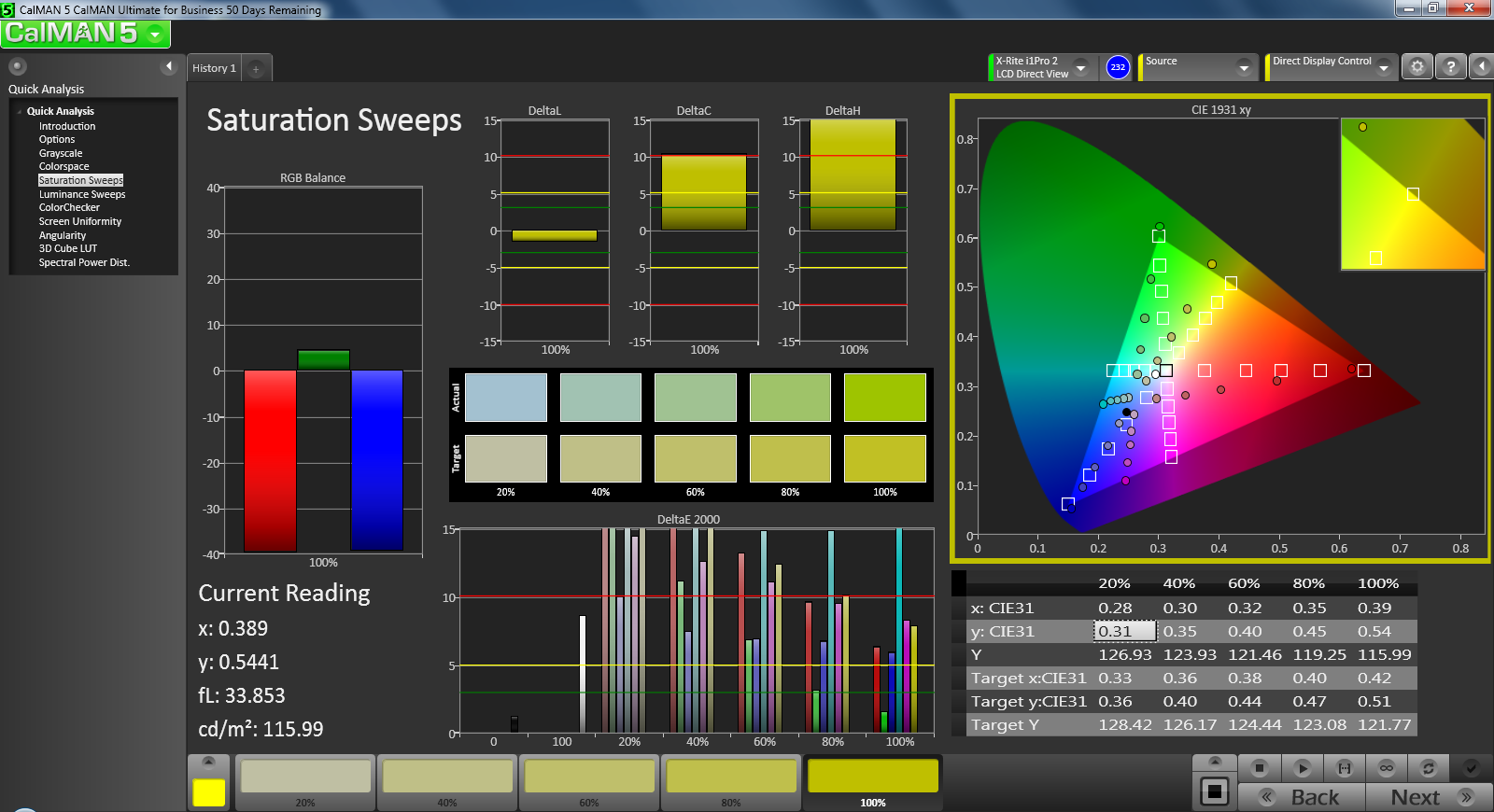Screen dimensions: 1494x812
Task: Collapse the left sidebar with arrow button
Action: click(x=169, y=66)
